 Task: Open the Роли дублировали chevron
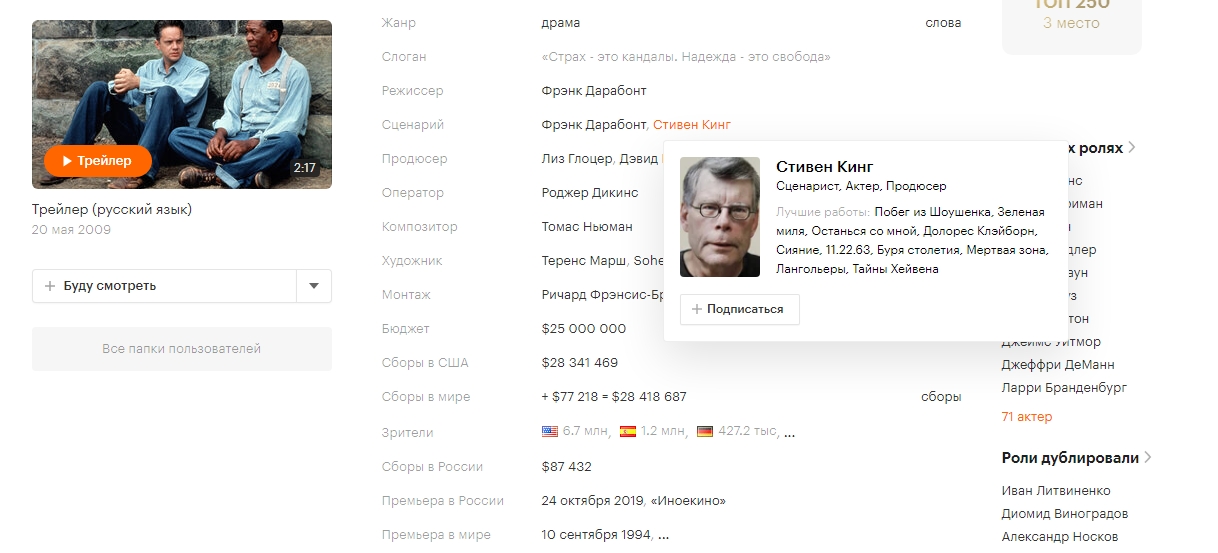[1148, 458]
